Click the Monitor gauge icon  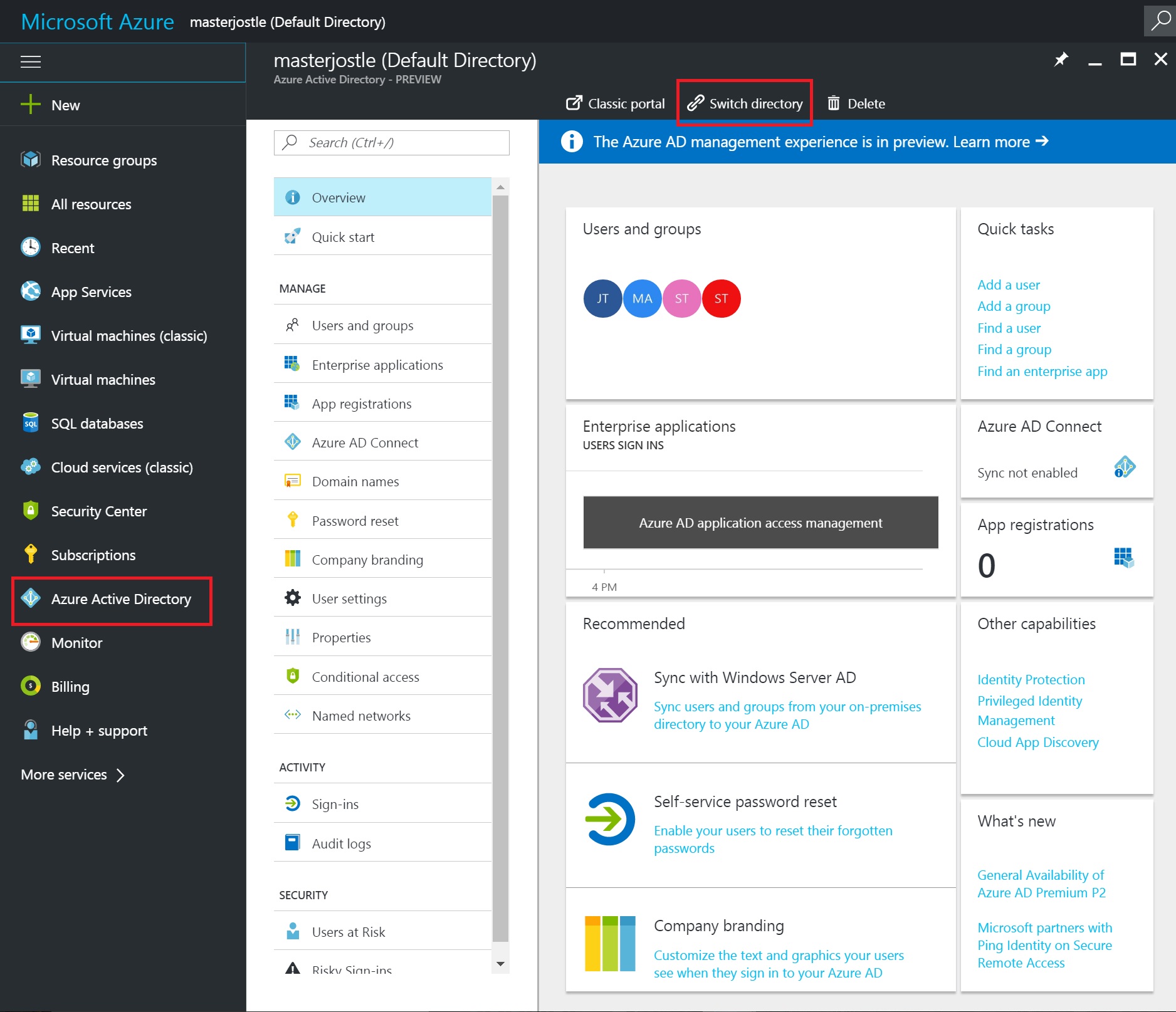pos(30,642)
